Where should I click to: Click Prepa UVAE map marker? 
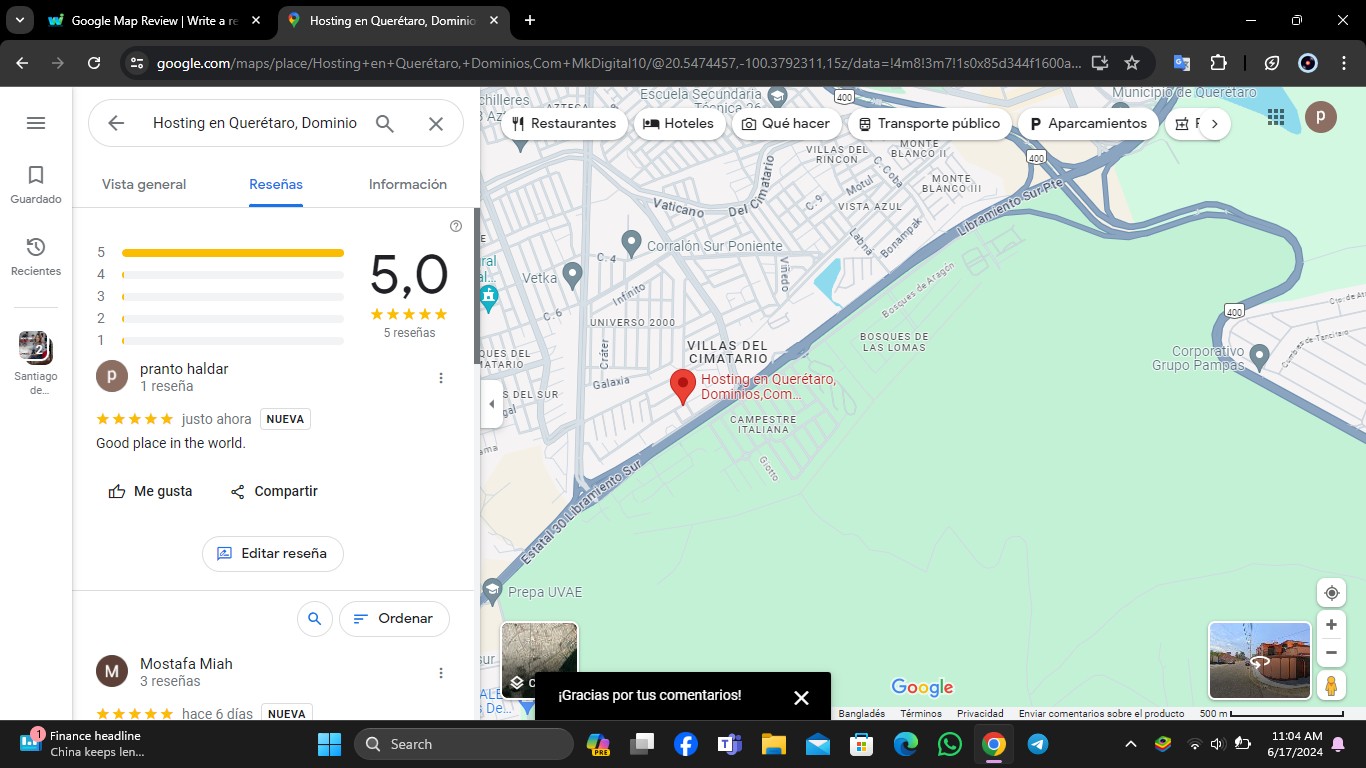491,592
